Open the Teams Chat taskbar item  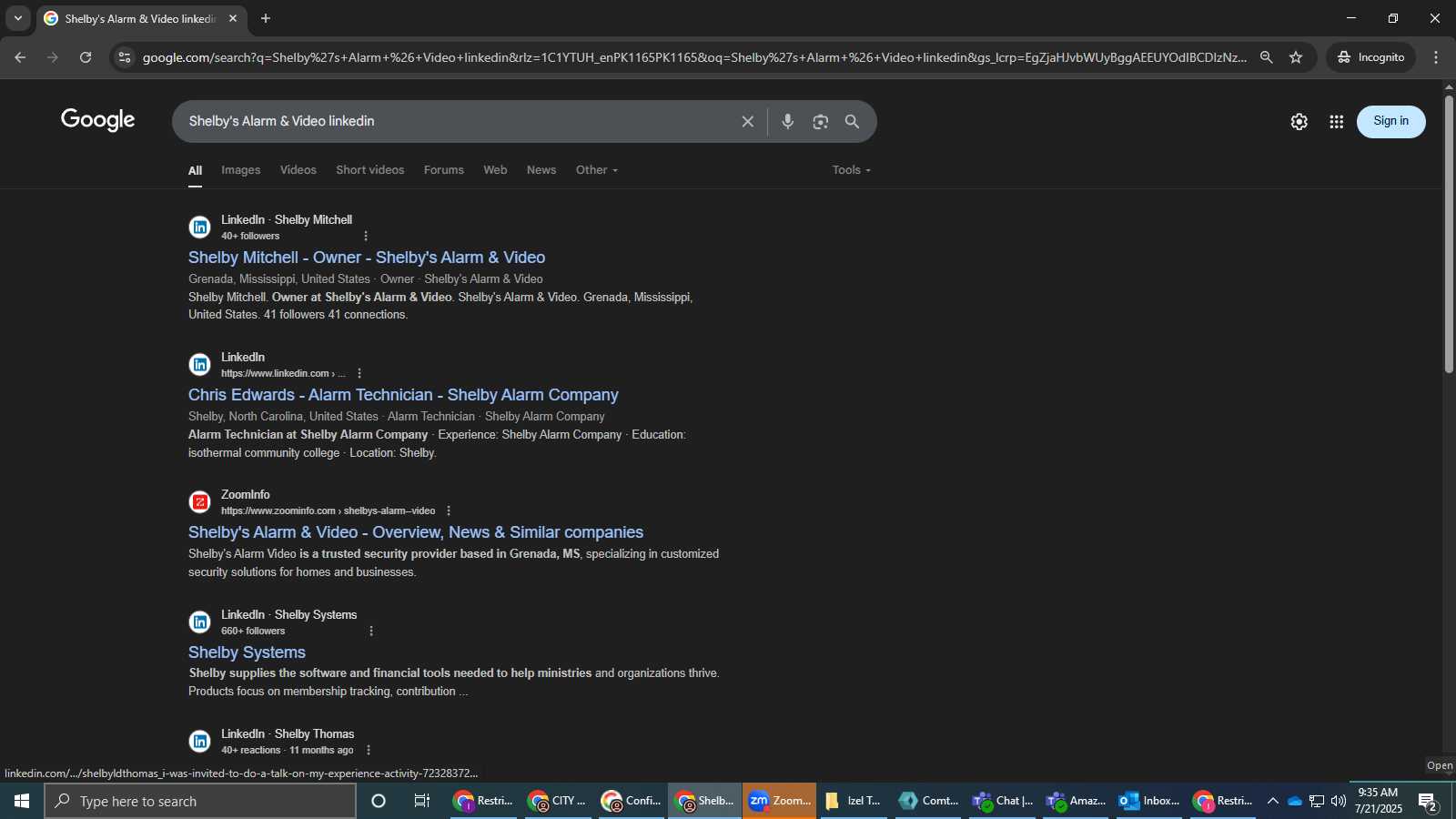click(1002, 801)
